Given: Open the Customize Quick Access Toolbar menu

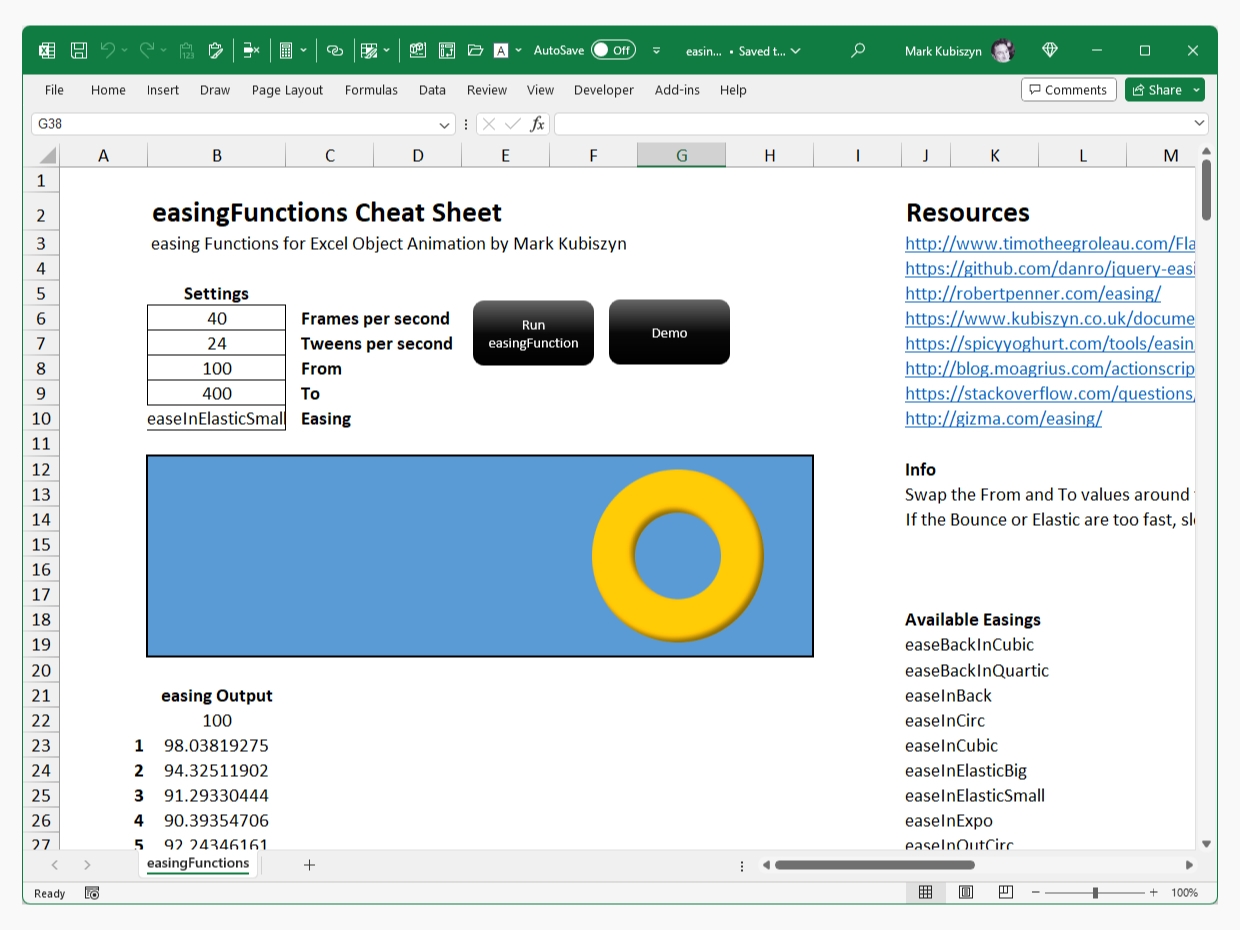Looking at the screenshot, I should [657, 50].
